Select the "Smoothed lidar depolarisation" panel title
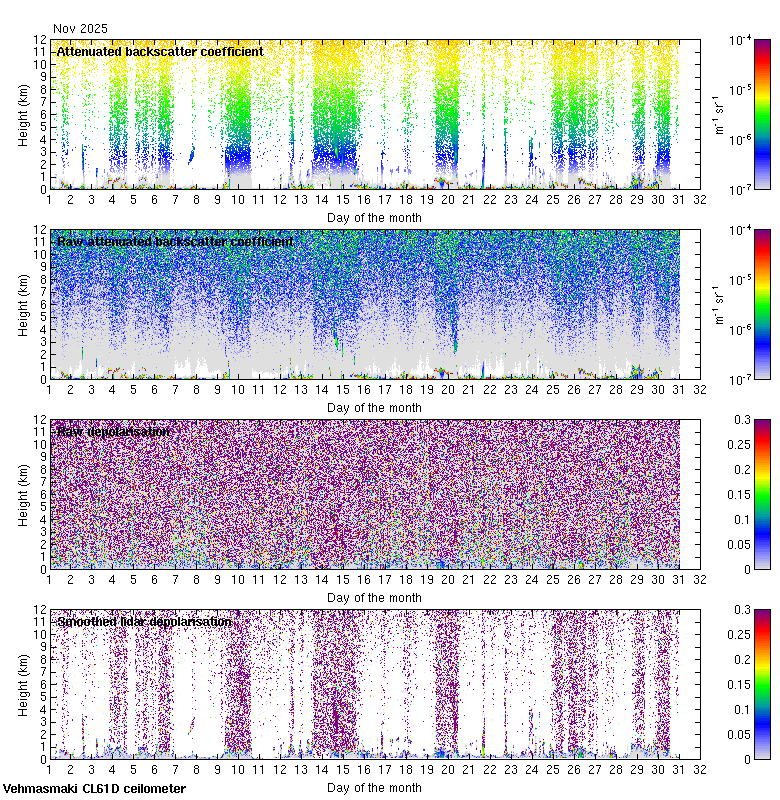This screenshot has width=780, height=800. pyautogui.click(x=144, y=621)
